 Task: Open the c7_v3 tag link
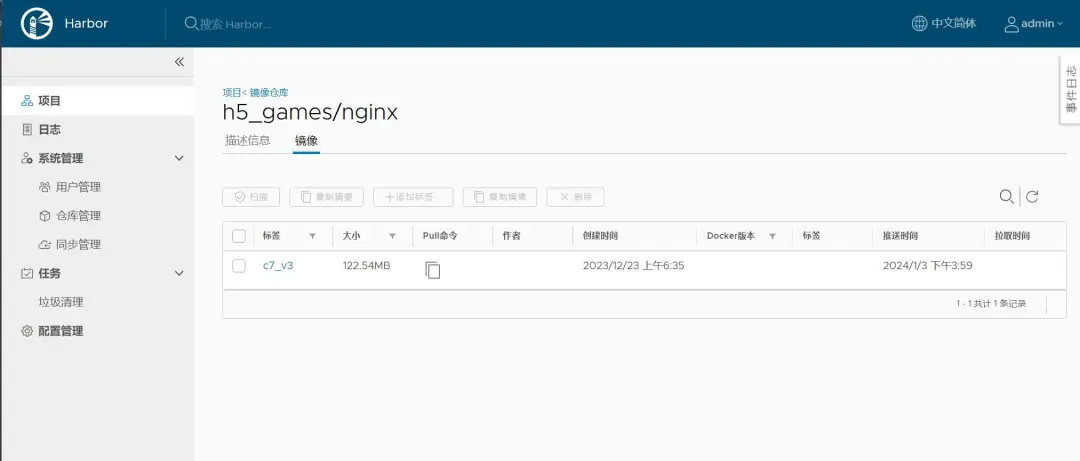(278, 265)
